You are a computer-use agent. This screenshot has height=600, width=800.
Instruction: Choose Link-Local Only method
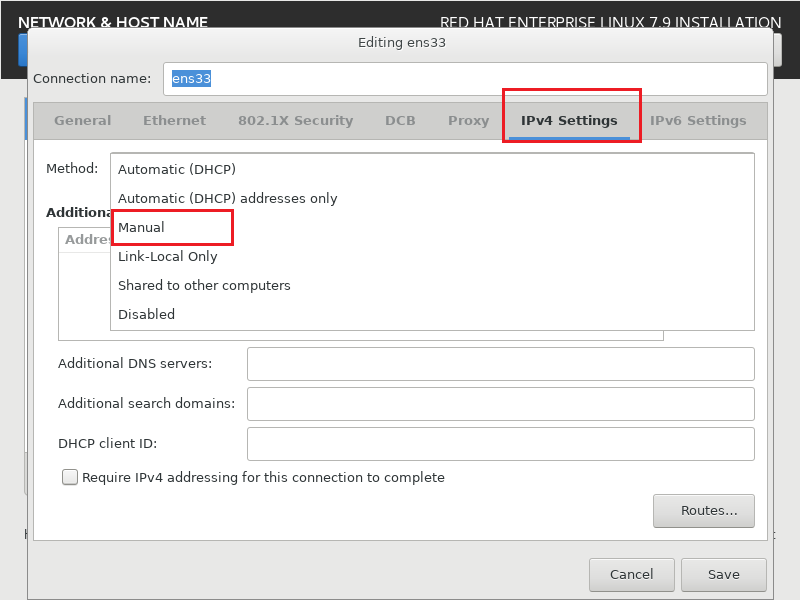pyautogui.click(x=432, y=257)
